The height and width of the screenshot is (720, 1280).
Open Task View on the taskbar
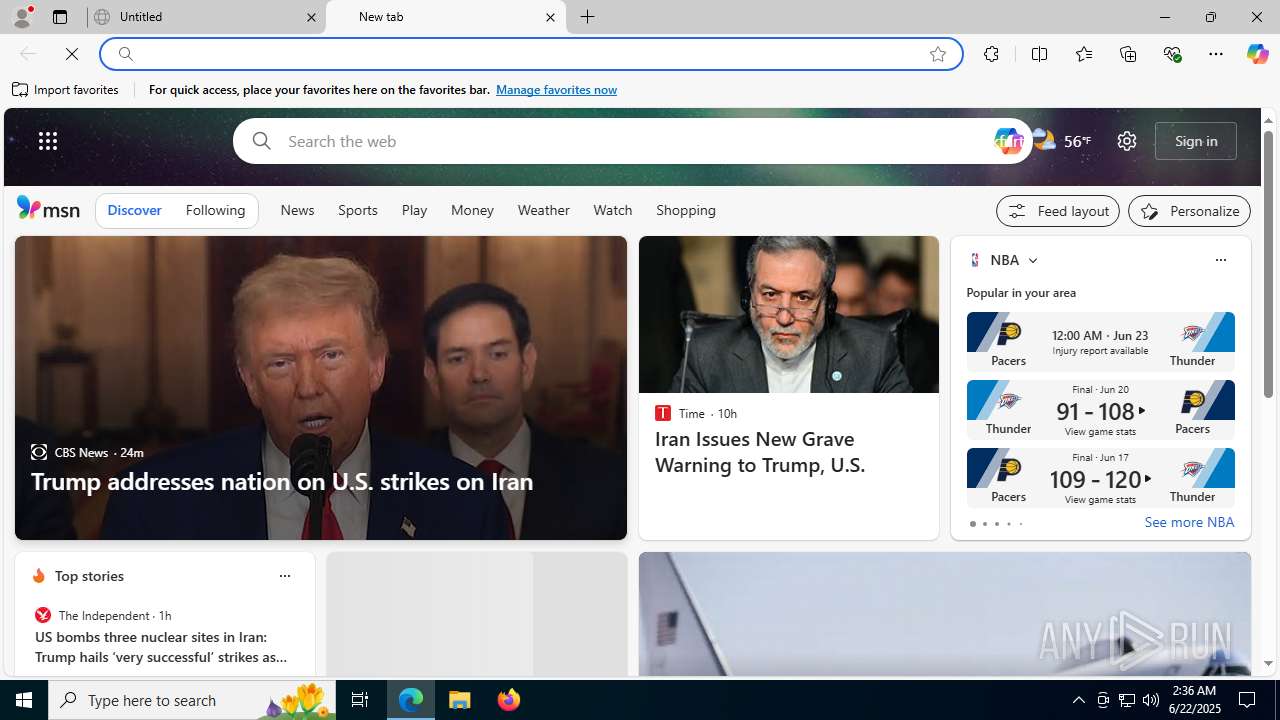pos(360,700)
